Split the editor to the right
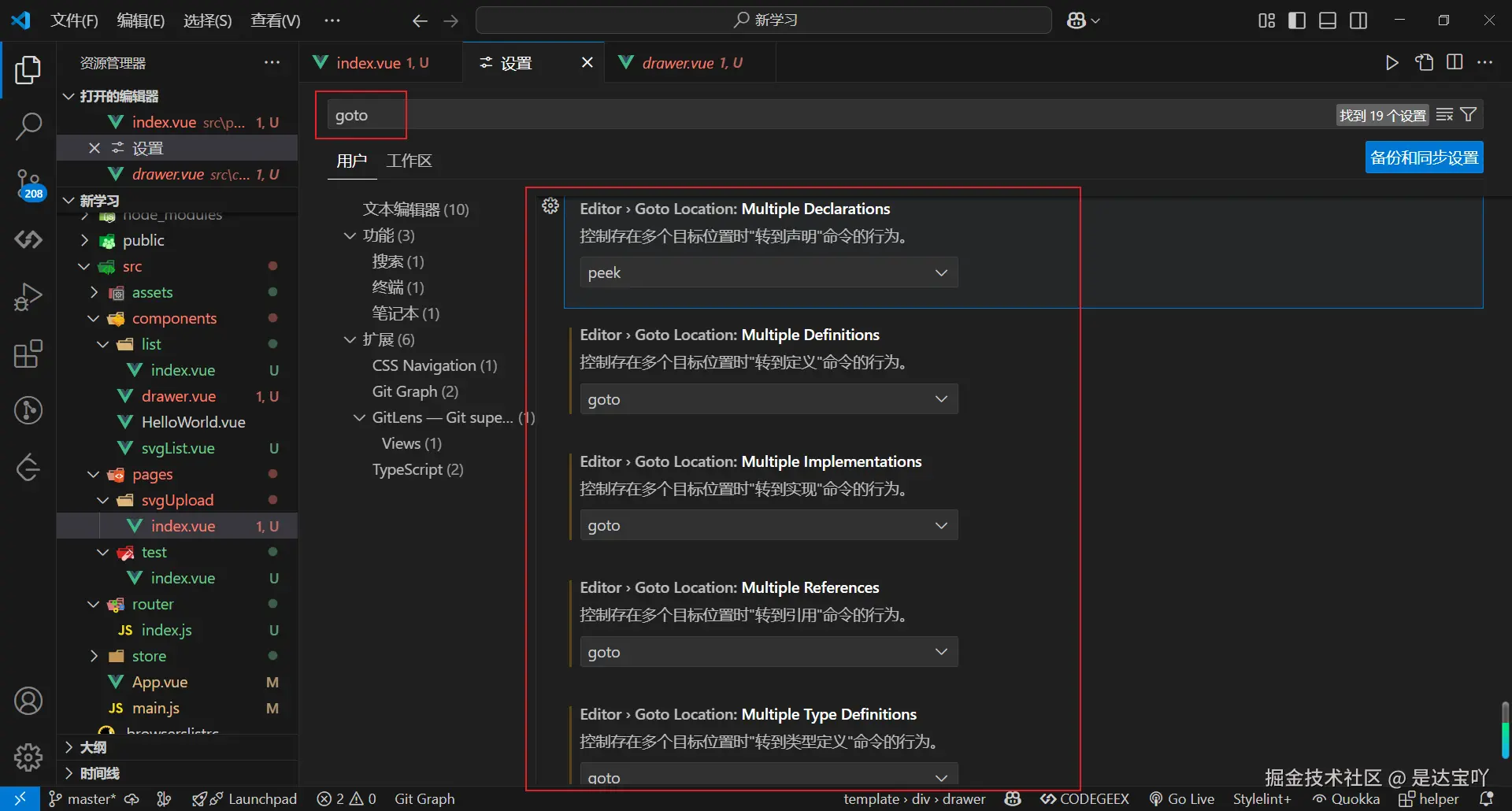This screenshot has height=811, width=1512. [1455, 63]
